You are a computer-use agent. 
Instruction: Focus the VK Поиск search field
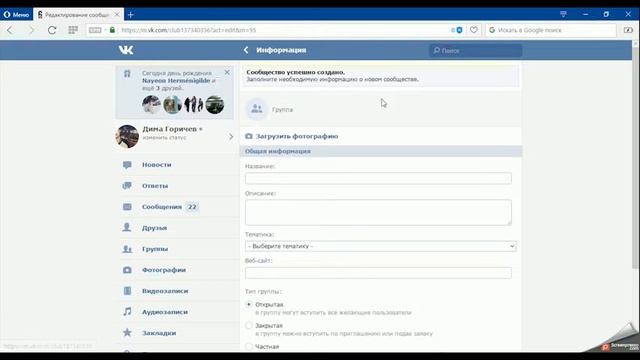click(x=476, y=51)
